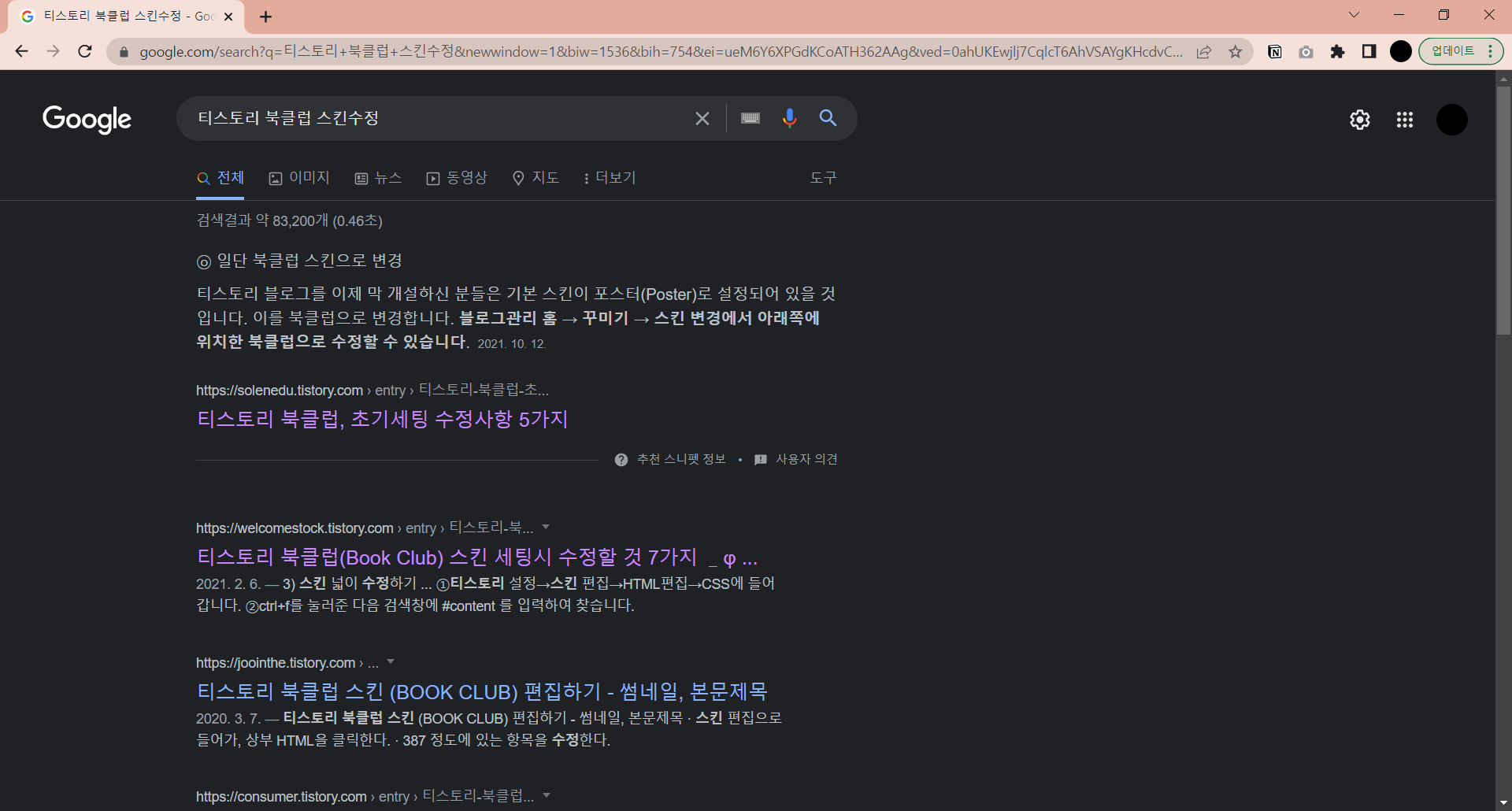This screenshot has width=1512, height=811.
Task: Click the 사용자 의견 feedback link
Action: click(796, 459)
